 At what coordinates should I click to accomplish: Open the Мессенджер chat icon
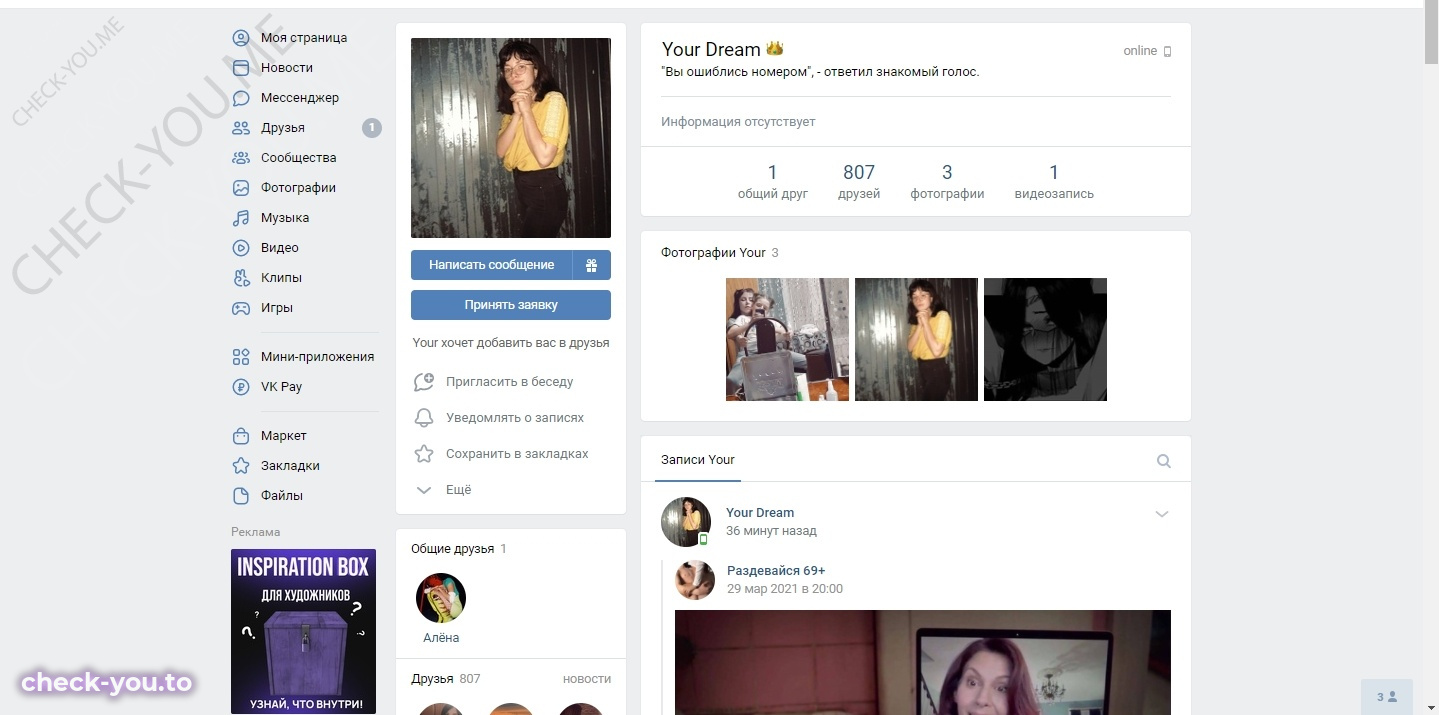[x=241, y=98]
